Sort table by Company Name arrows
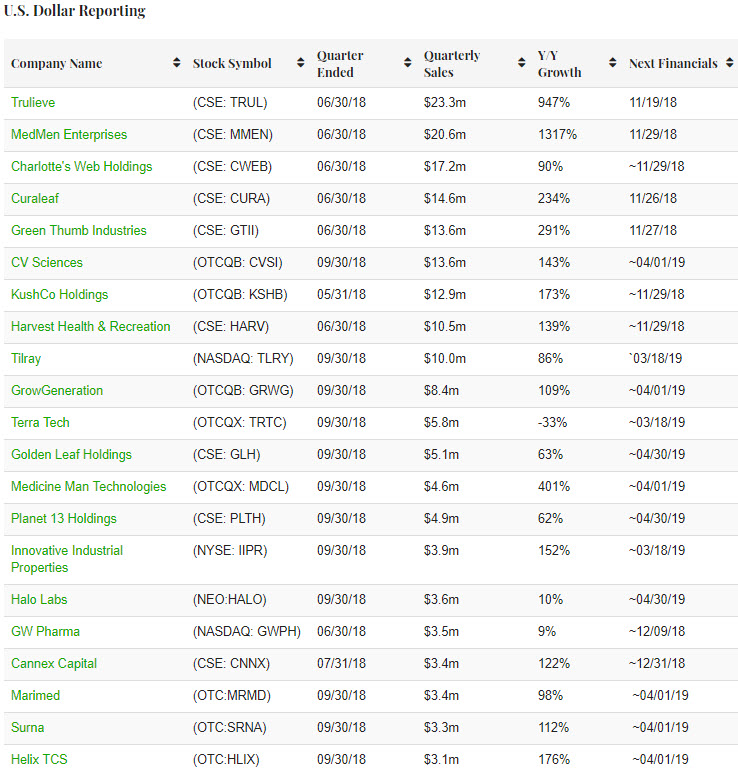The width and height of the screenshot is (738, 770). point(177,63)
